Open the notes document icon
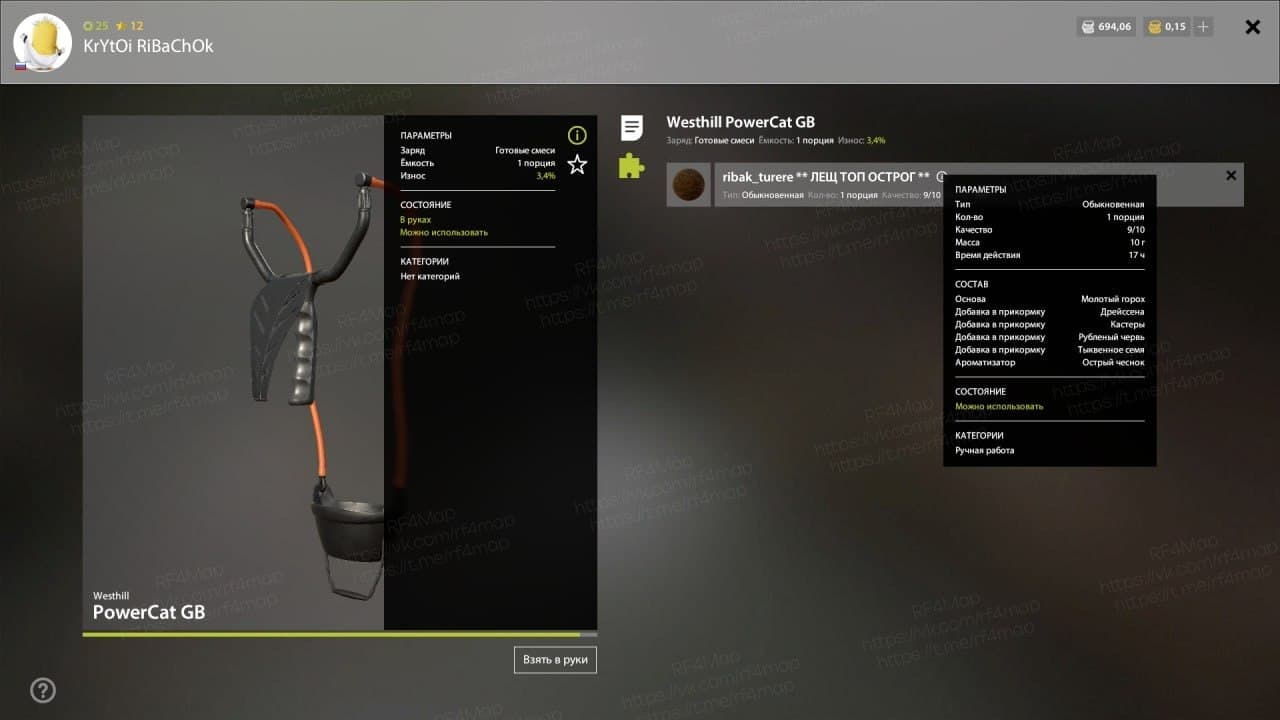The width and height of the screenshot is (1280, 720). coord(631,128)
